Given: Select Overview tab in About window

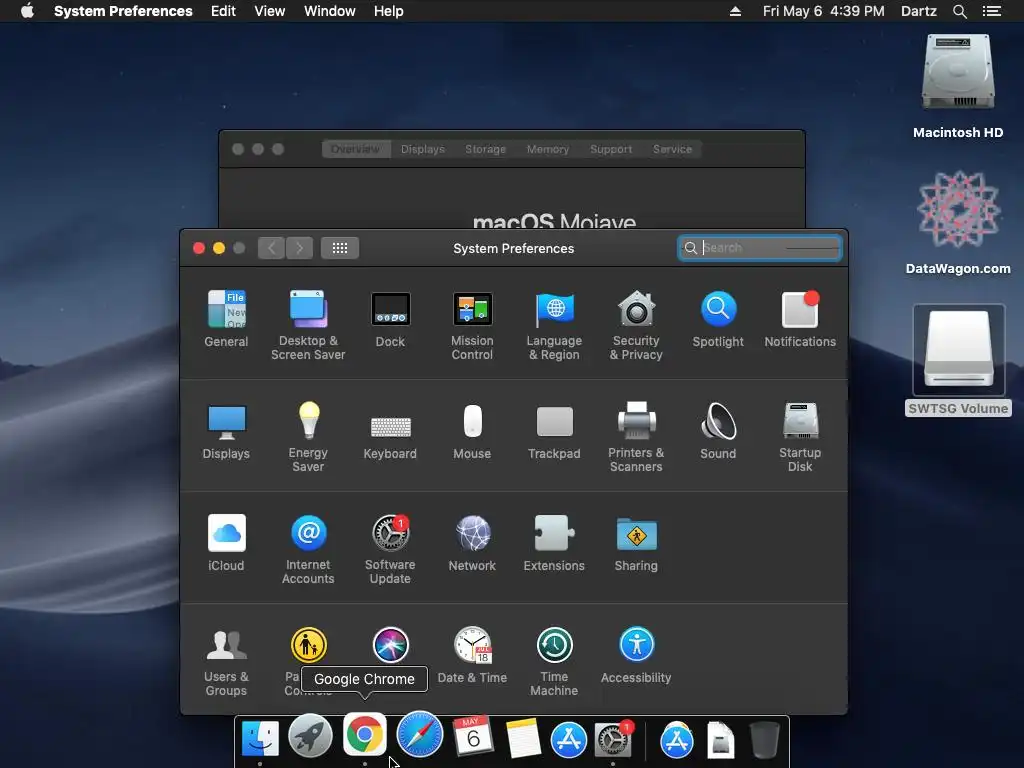Looking at the screenshot, I should coord(356,149).
